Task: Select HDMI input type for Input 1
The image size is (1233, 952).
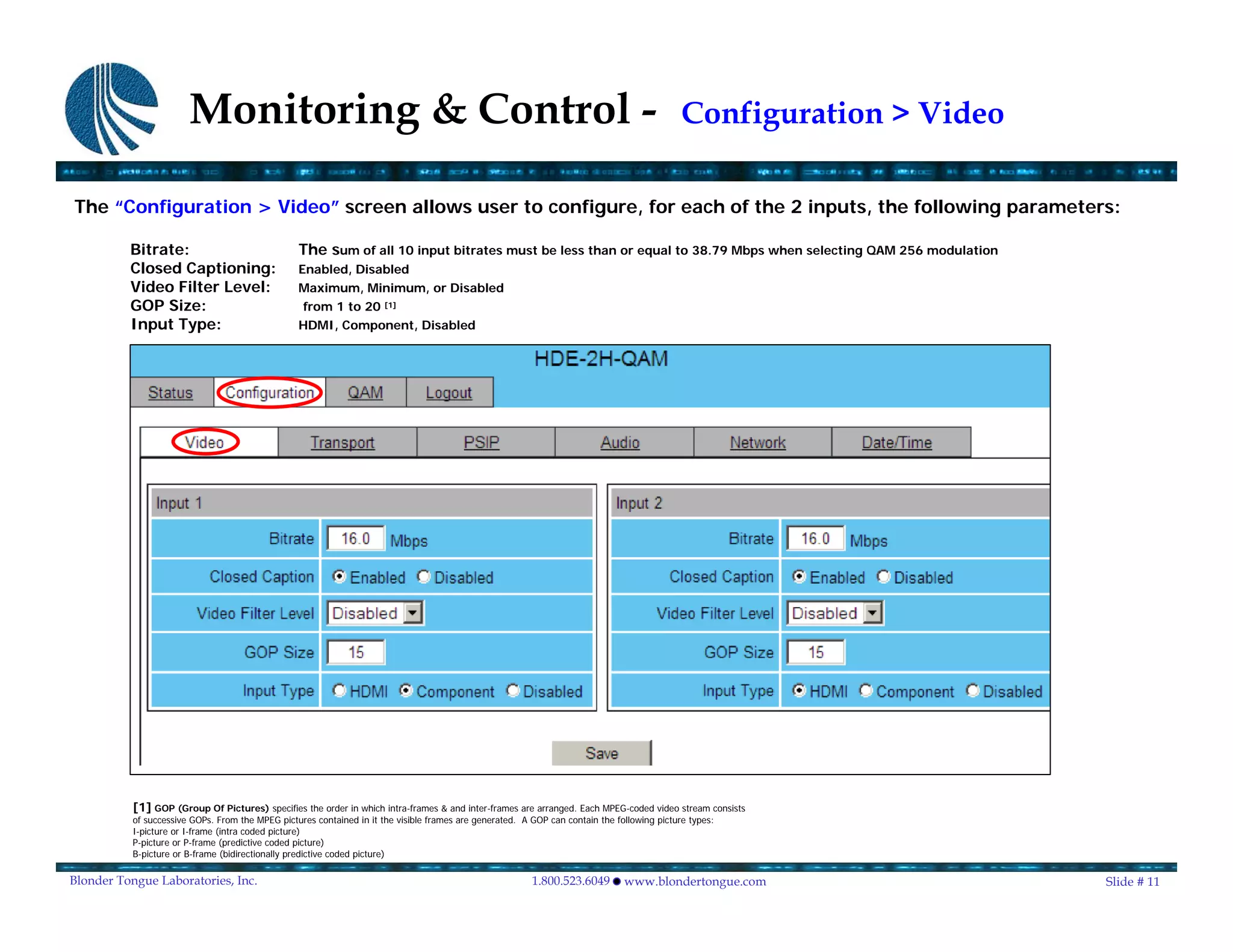Action: 340,690
